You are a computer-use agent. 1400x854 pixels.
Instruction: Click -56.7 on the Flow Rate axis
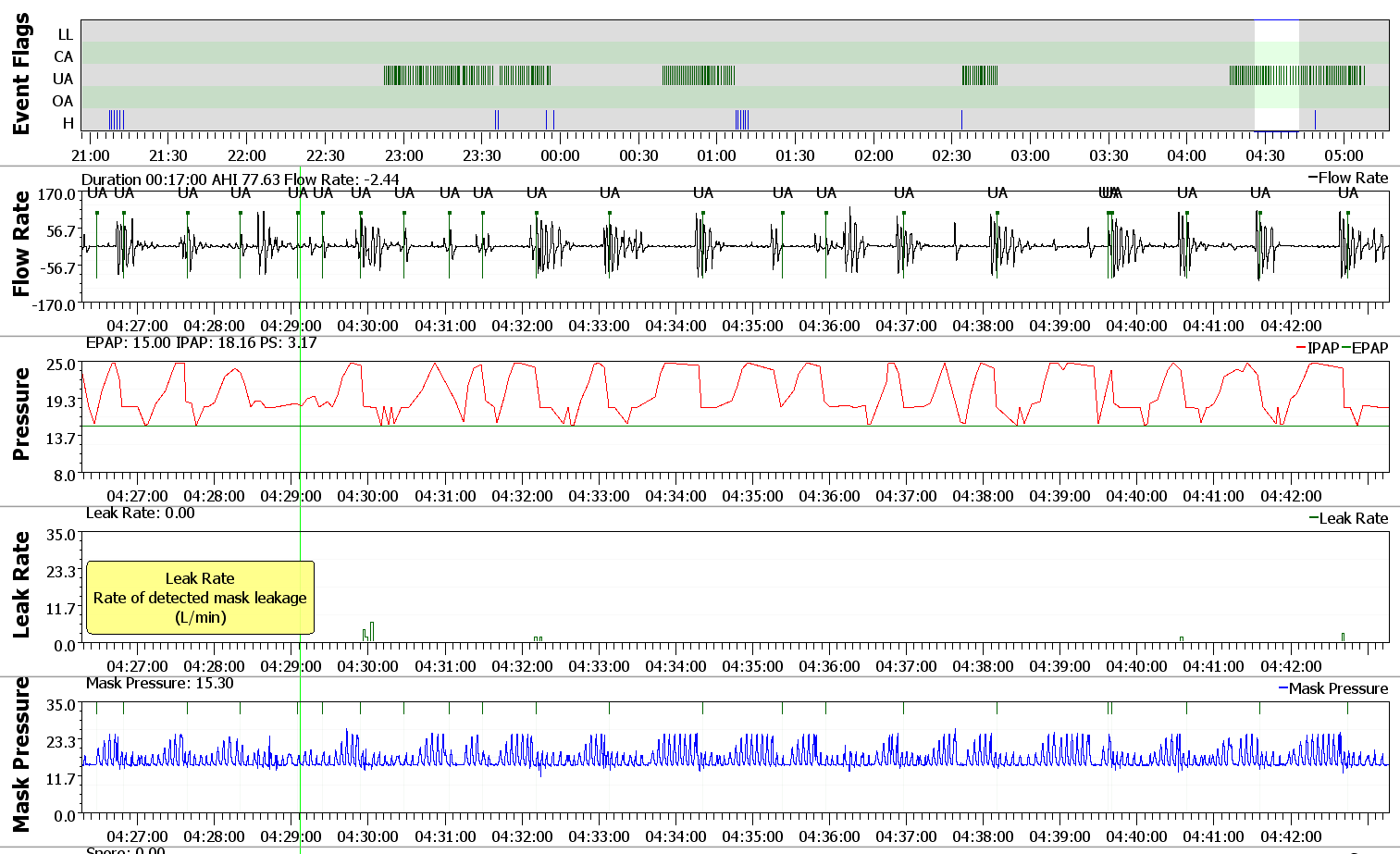[56, 268]
